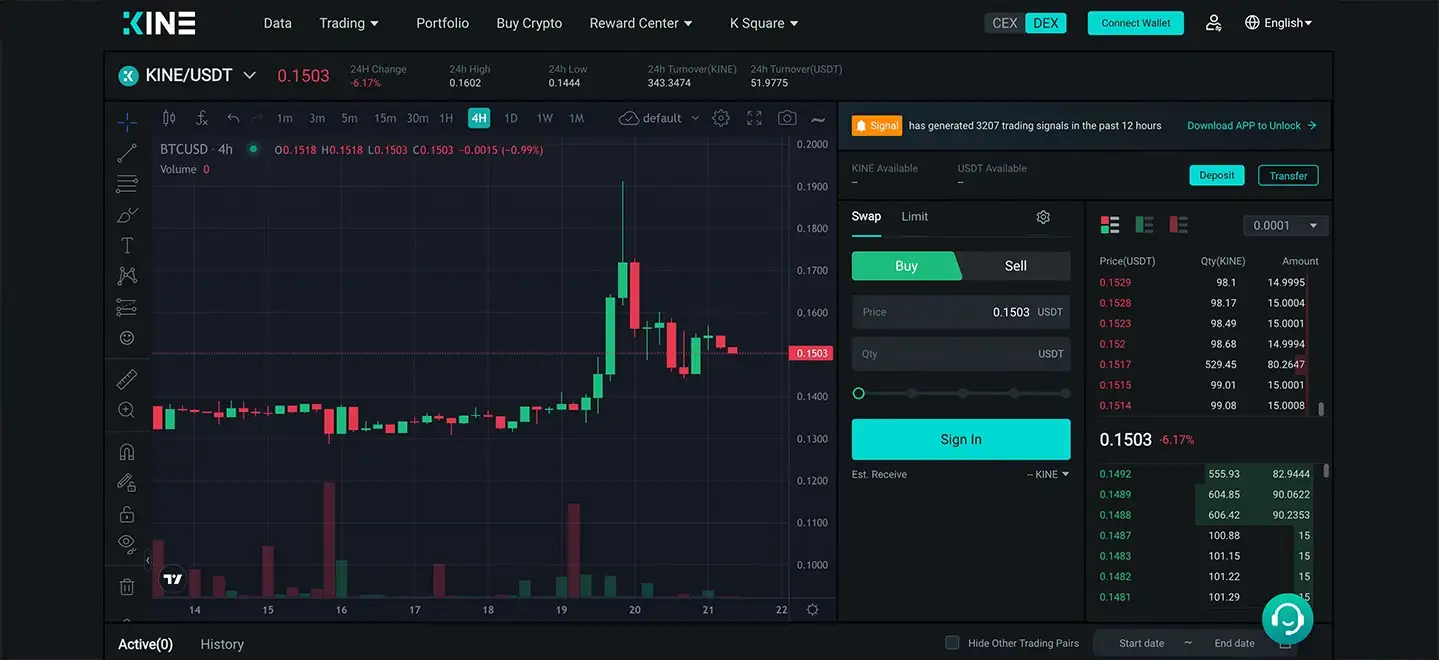Click the ruler measure tool
The width and height of the screenshot is (1439, 660).
click(127, 379)
